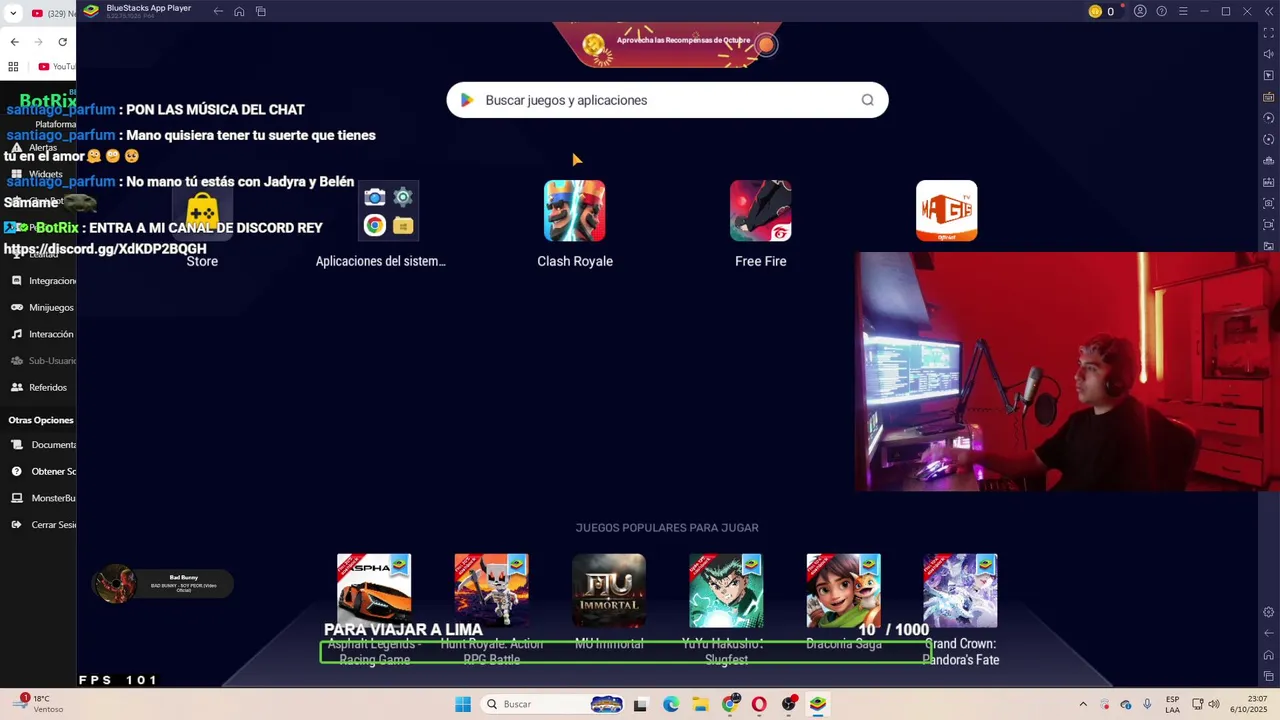Image resolution: width=1280 pixels, height=720 pixels.
Task: Toggle BlueStacks full screen mode
Action: [1269, 33]
